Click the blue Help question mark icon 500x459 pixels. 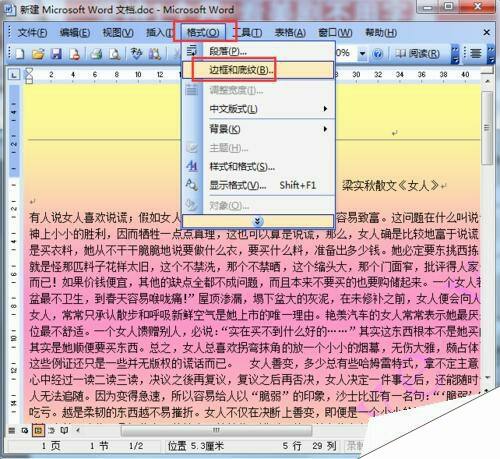377,53
